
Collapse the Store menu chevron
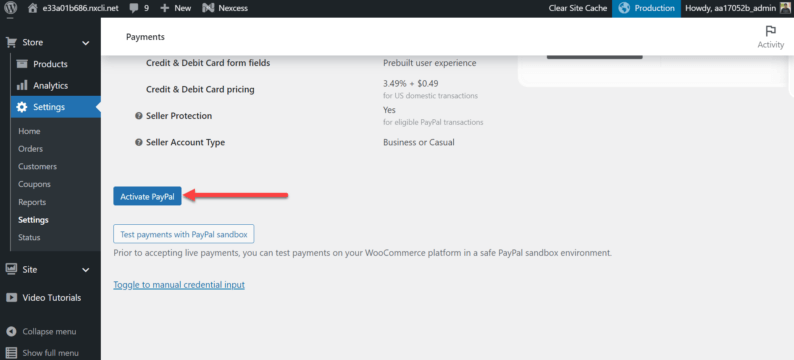click(x=86, y=43)
